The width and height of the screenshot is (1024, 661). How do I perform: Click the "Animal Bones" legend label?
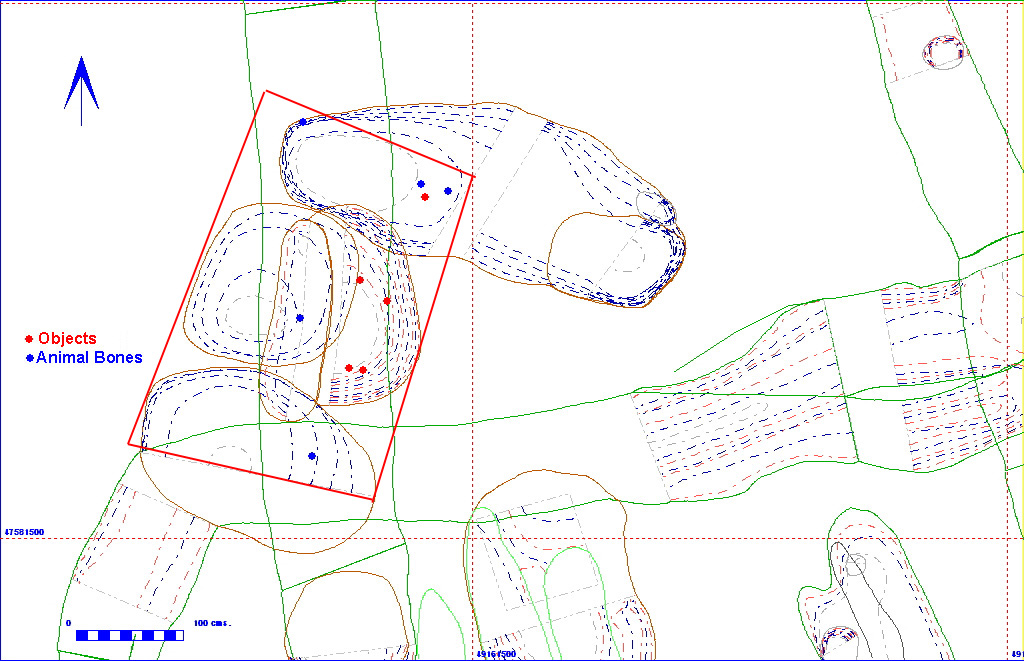pos(89,358)
